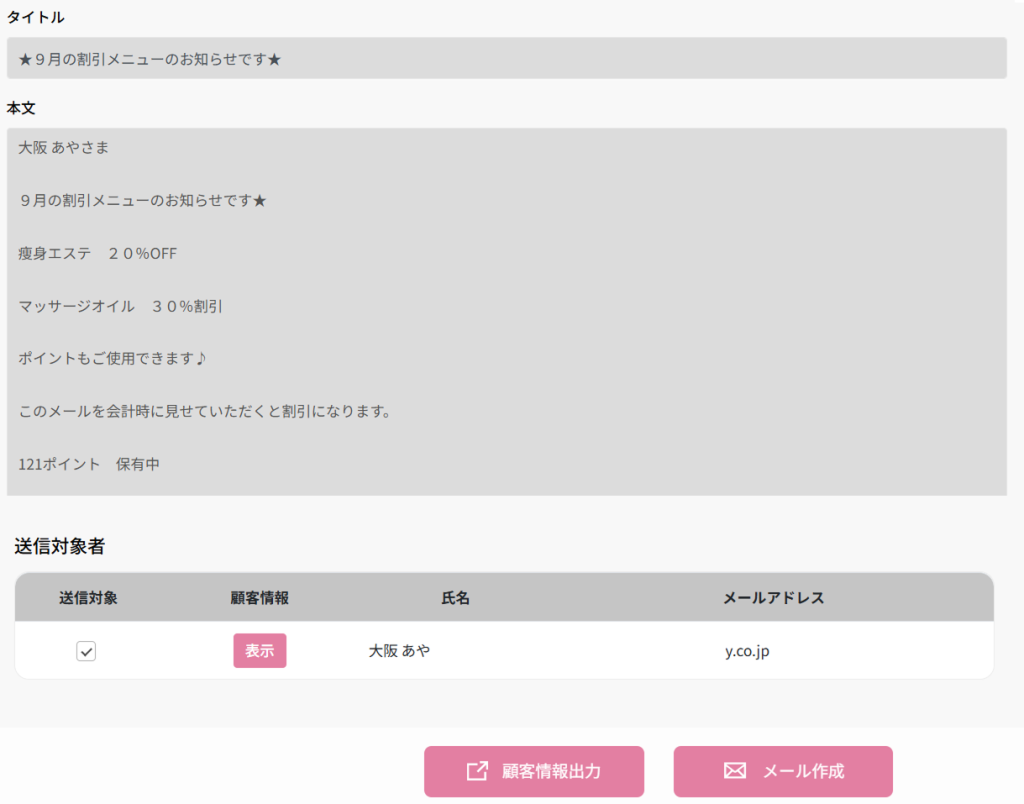Select the 顧客情報 column header
1024x804 pixels.
[259, 598]
